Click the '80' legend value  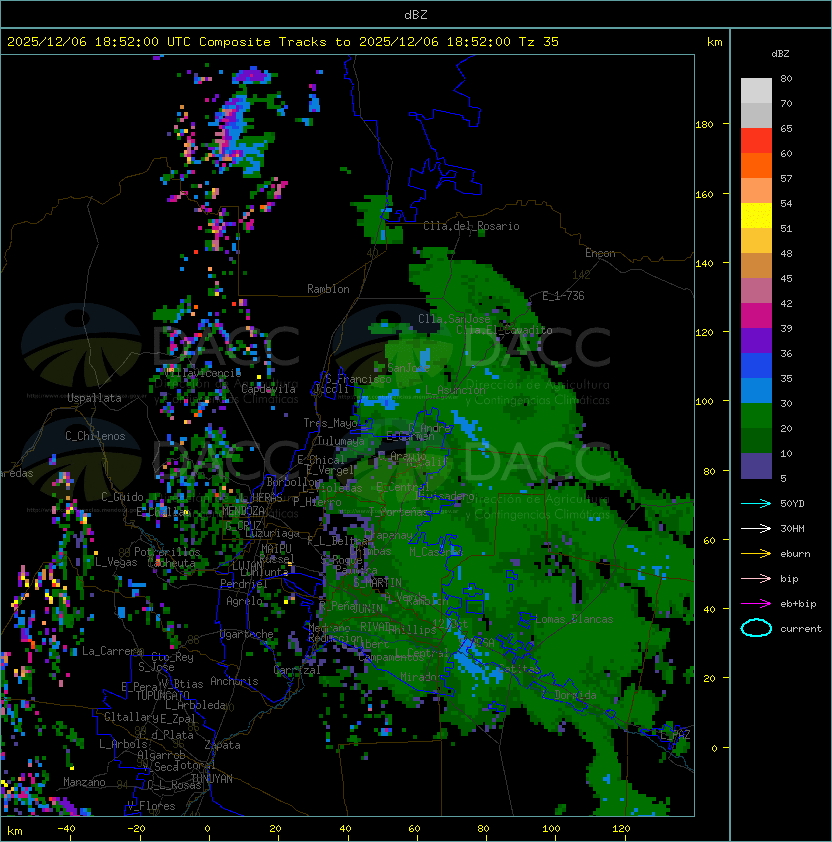point(786,78)
